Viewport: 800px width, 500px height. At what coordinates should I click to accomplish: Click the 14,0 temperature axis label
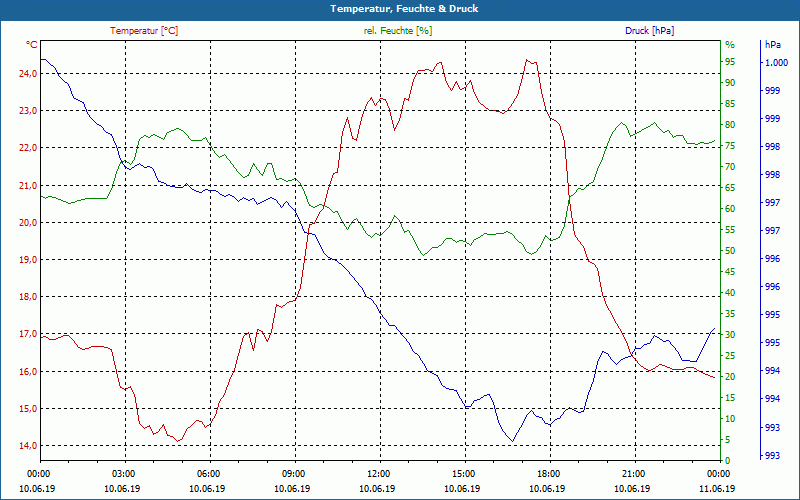click(28, 446)
